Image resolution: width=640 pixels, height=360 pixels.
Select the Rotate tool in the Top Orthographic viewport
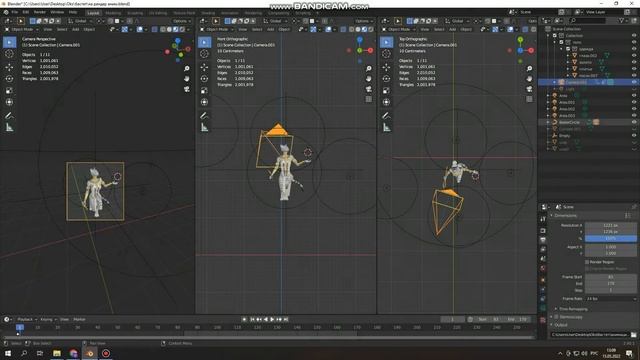pos(386,78)
